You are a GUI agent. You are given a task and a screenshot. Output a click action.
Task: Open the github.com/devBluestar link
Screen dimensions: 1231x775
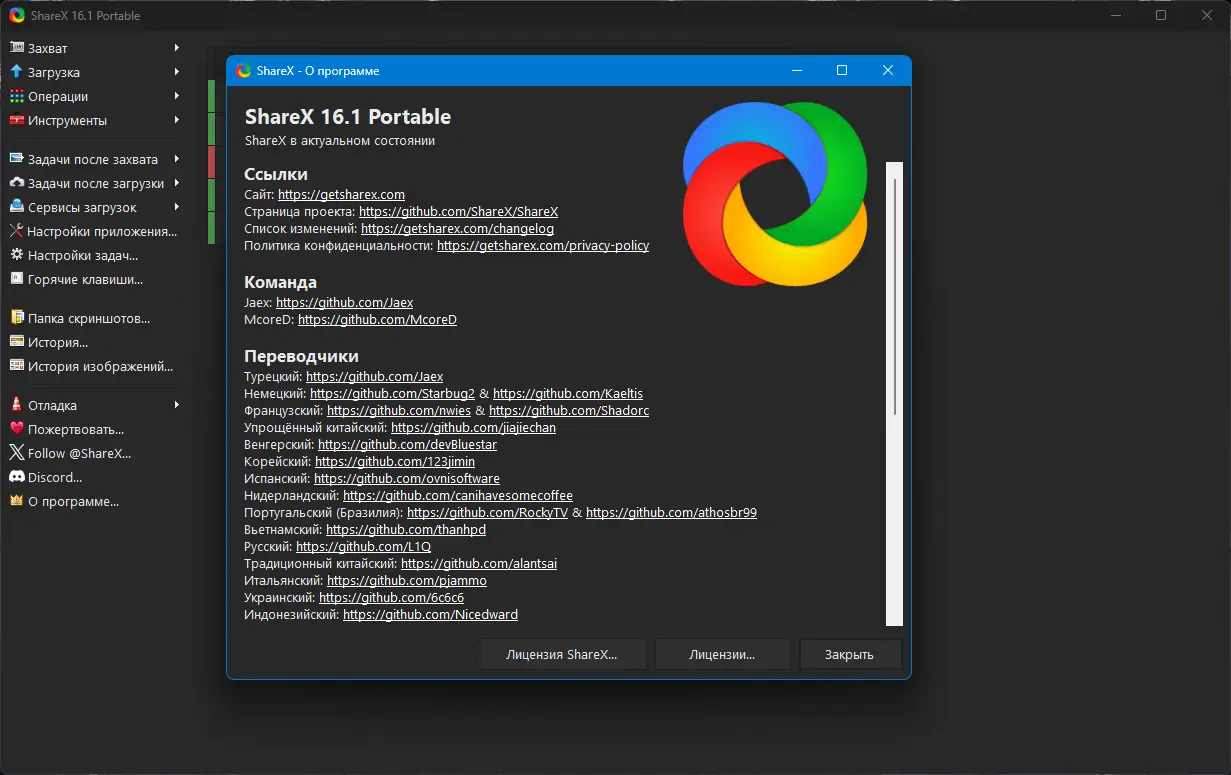pyautogui.click(x=407, y=444)
